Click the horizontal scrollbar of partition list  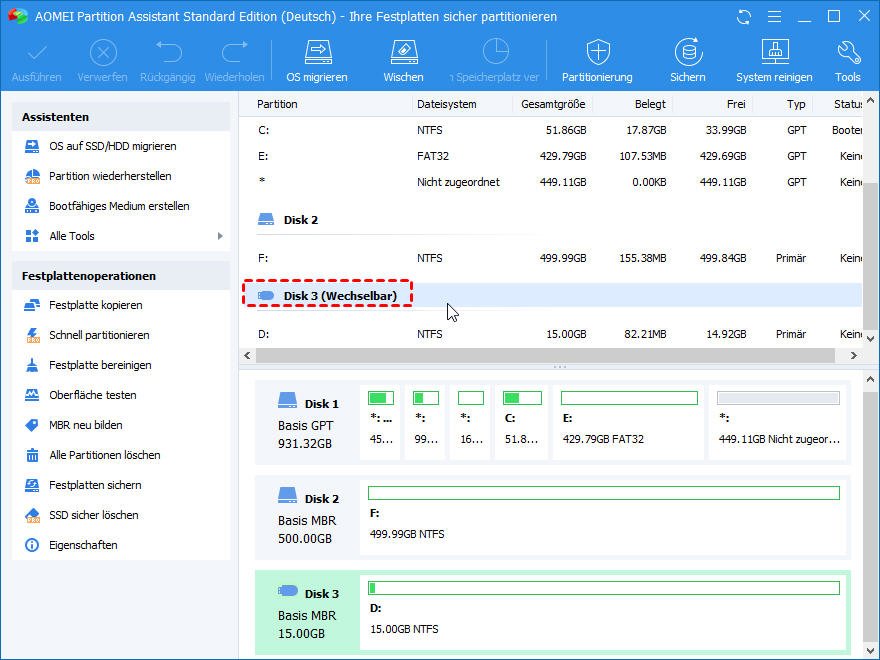click(544, 355)
